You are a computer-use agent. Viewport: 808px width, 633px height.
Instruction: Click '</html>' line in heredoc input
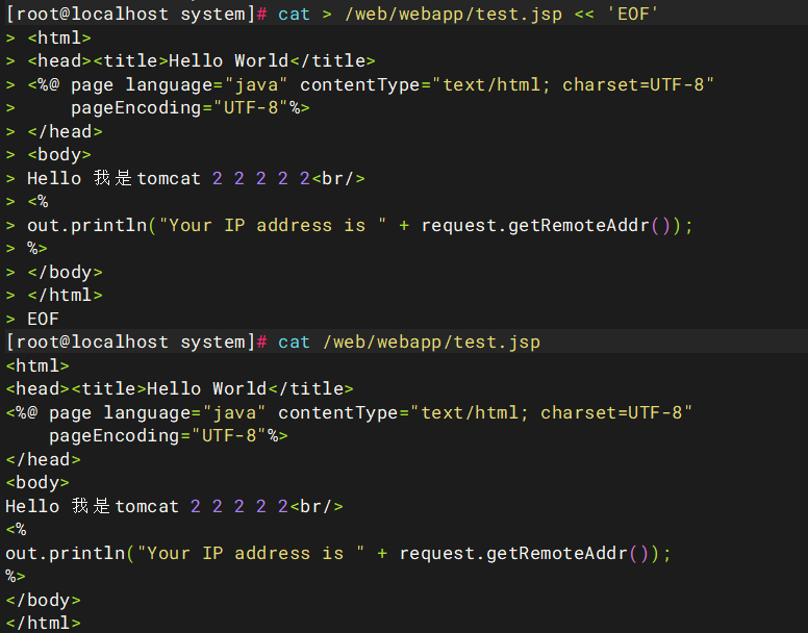(65, 295)
